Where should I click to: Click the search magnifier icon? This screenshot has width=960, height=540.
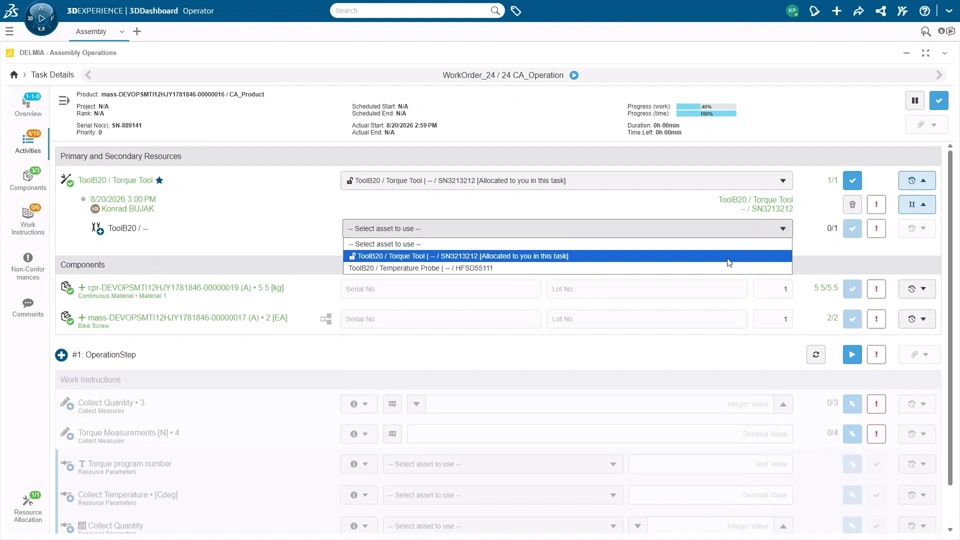point(495,10)
